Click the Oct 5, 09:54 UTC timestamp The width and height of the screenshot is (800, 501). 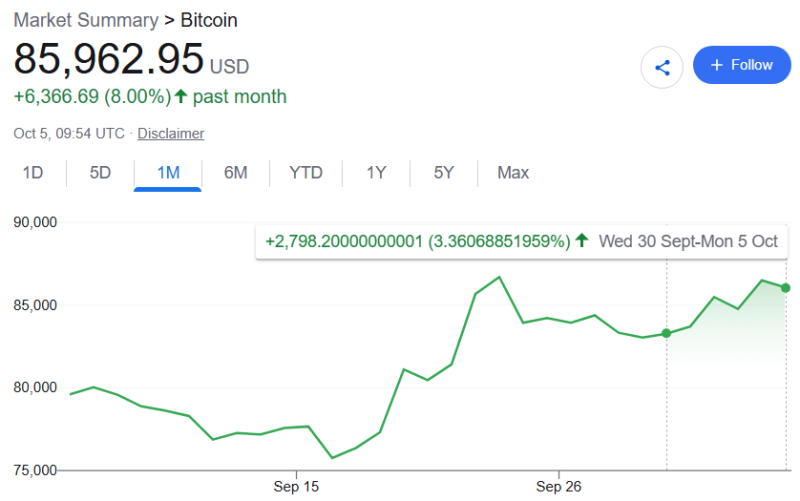[x=69, y=133]
